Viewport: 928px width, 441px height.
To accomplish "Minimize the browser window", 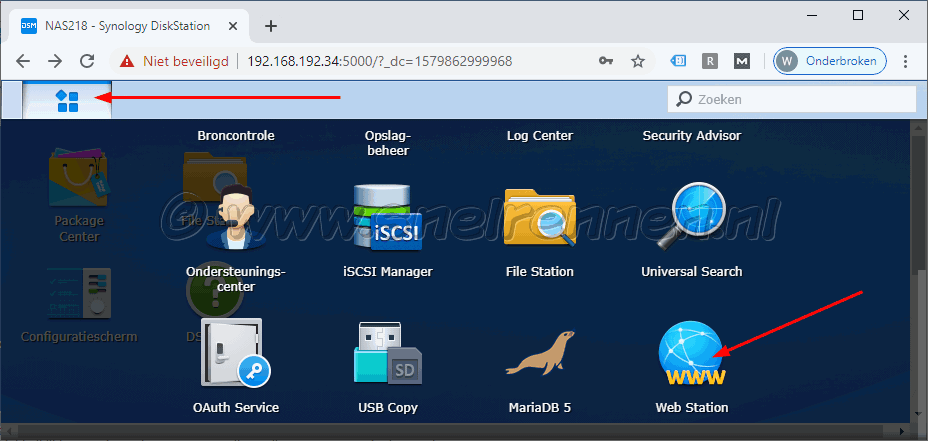I will [x=812, y=16].
